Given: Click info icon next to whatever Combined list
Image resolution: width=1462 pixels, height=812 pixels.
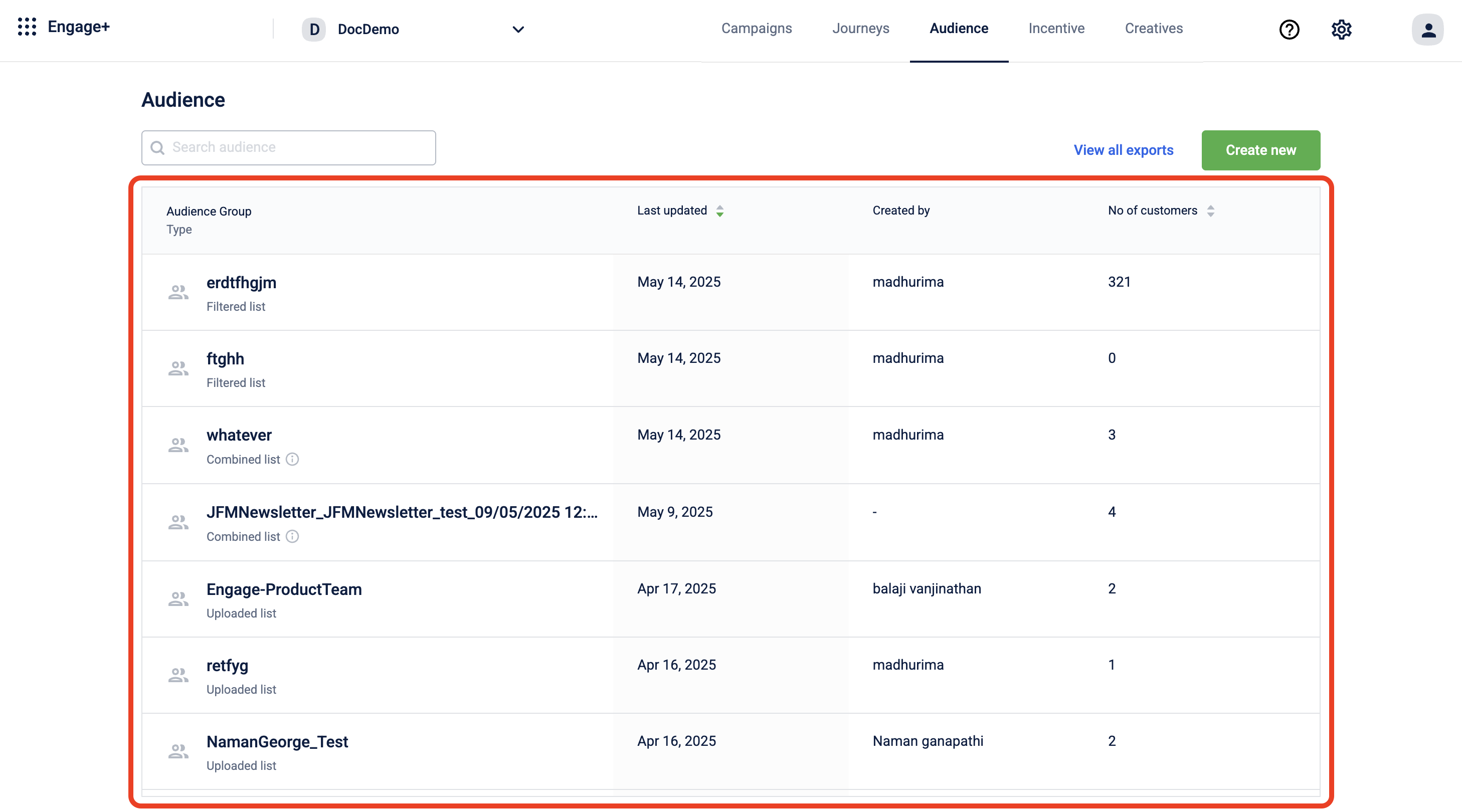Looking at the screenshot, I should point(292,459).
